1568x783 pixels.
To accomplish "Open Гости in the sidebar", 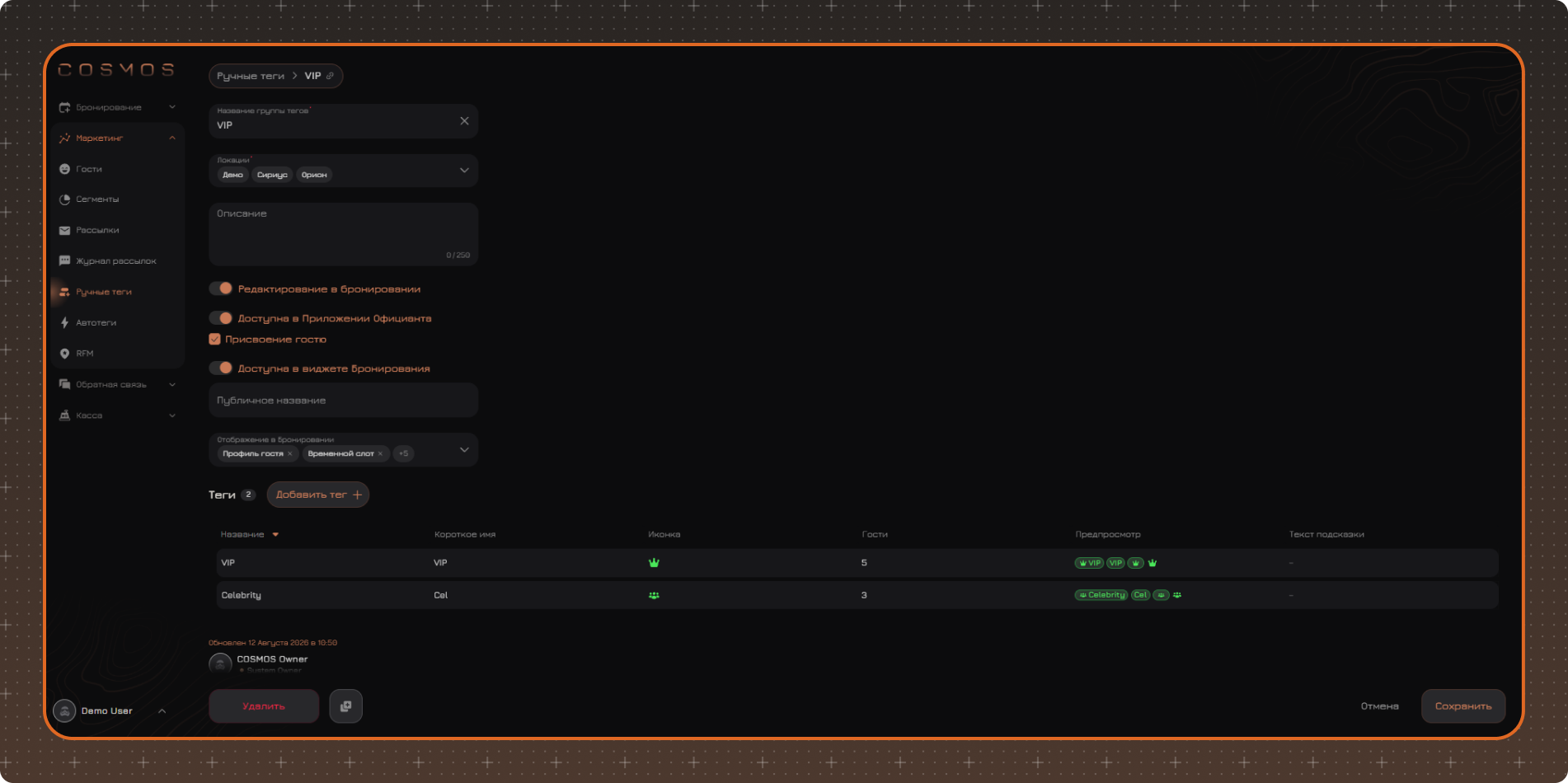I will pos(89,169).
